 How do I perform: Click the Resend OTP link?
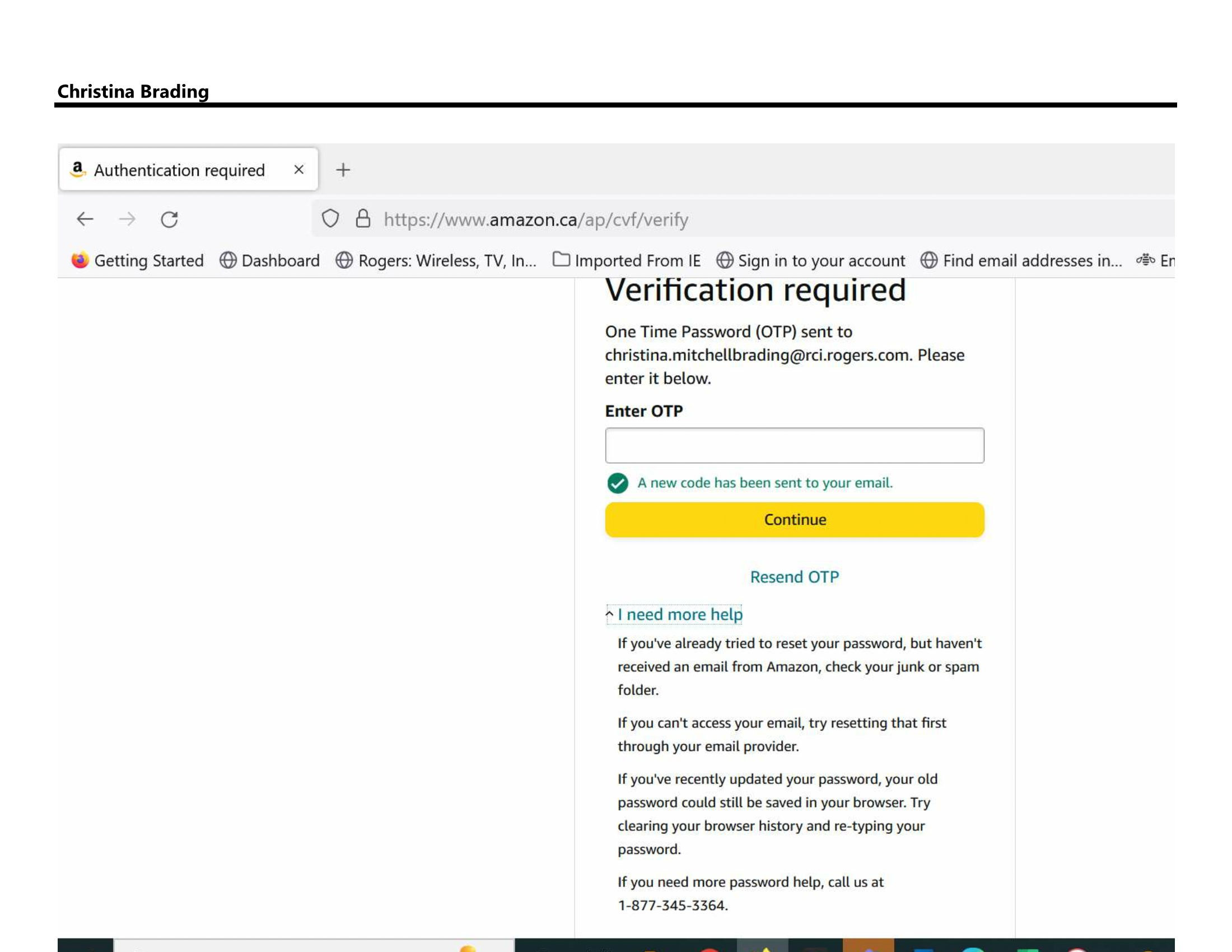[x=794, y=577]
